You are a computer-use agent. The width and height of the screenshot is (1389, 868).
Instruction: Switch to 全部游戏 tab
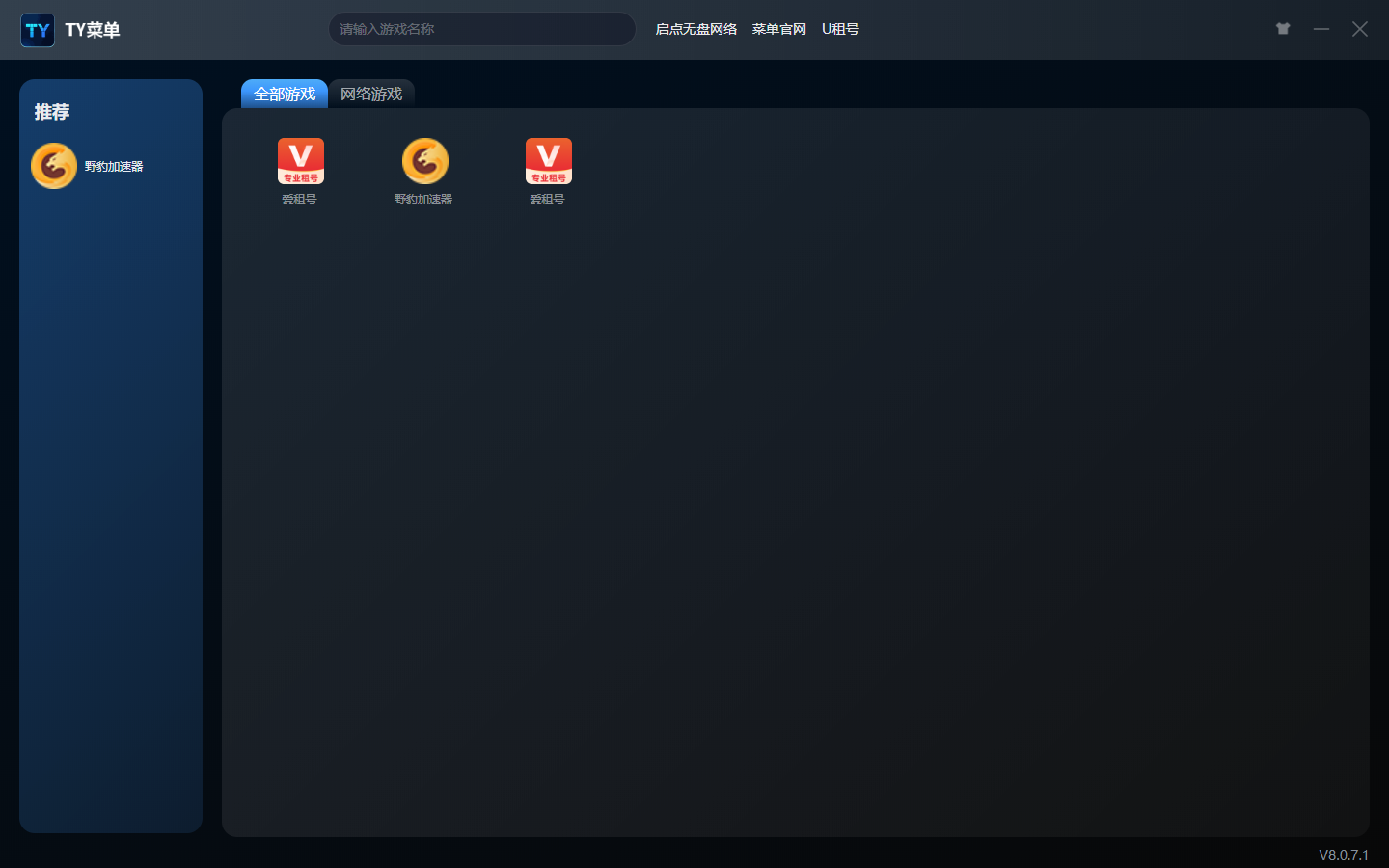[x=285, y=94]
